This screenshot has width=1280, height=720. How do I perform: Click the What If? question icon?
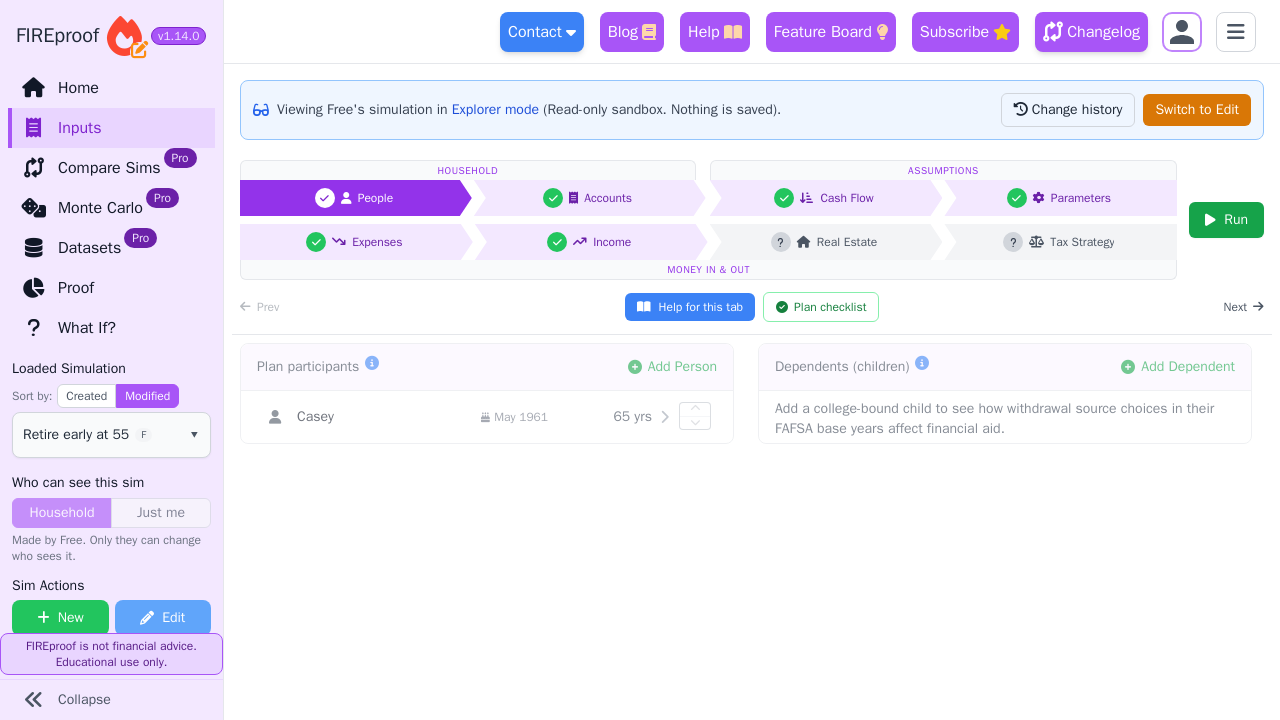click(34, 328)
